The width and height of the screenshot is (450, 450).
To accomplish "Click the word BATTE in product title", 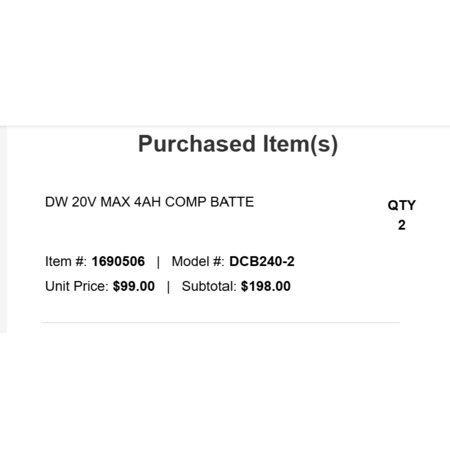I will [232, 202].
